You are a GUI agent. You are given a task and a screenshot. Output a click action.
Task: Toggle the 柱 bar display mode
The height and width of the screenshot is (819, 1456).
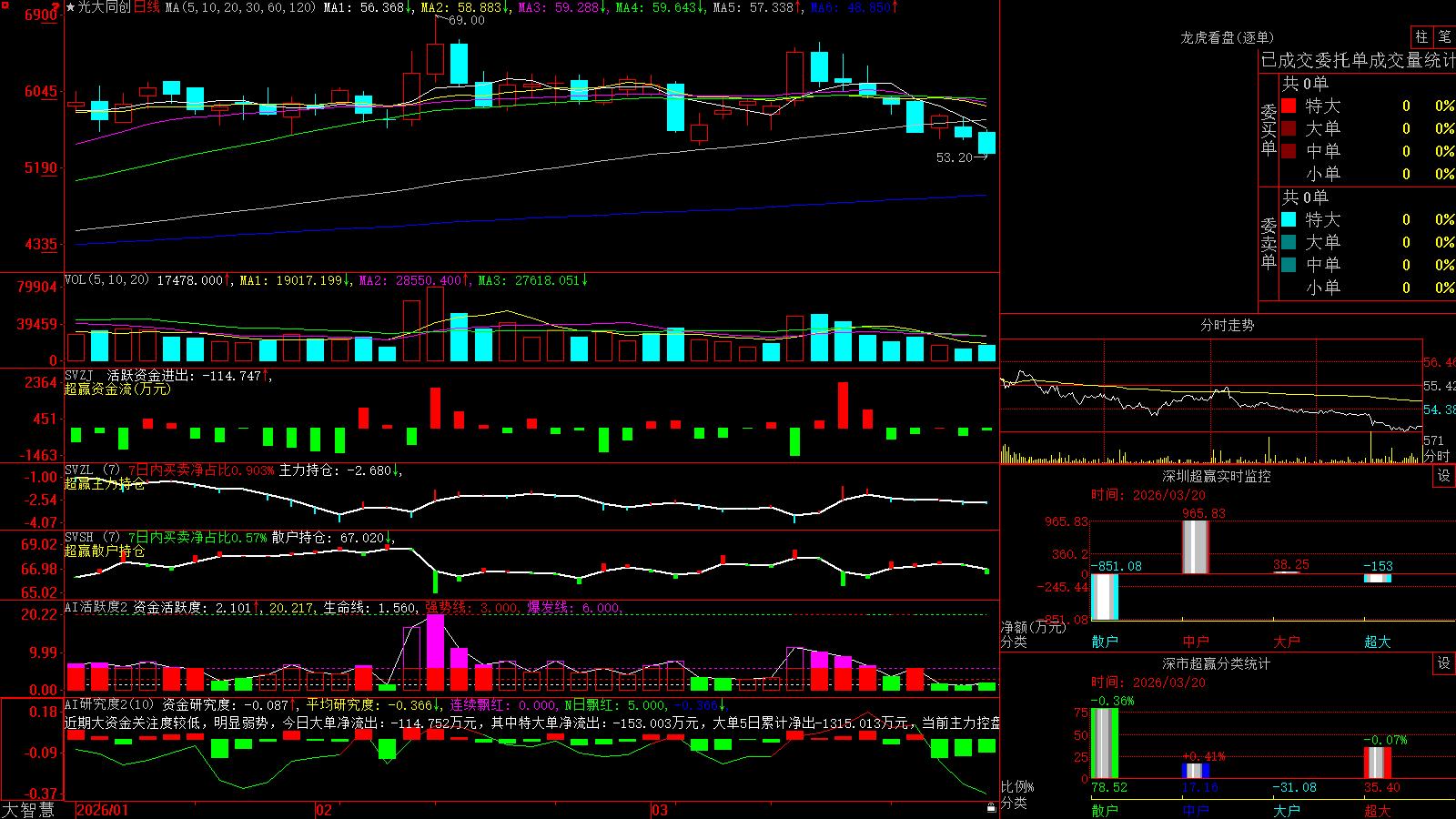tap(1421, 36)
